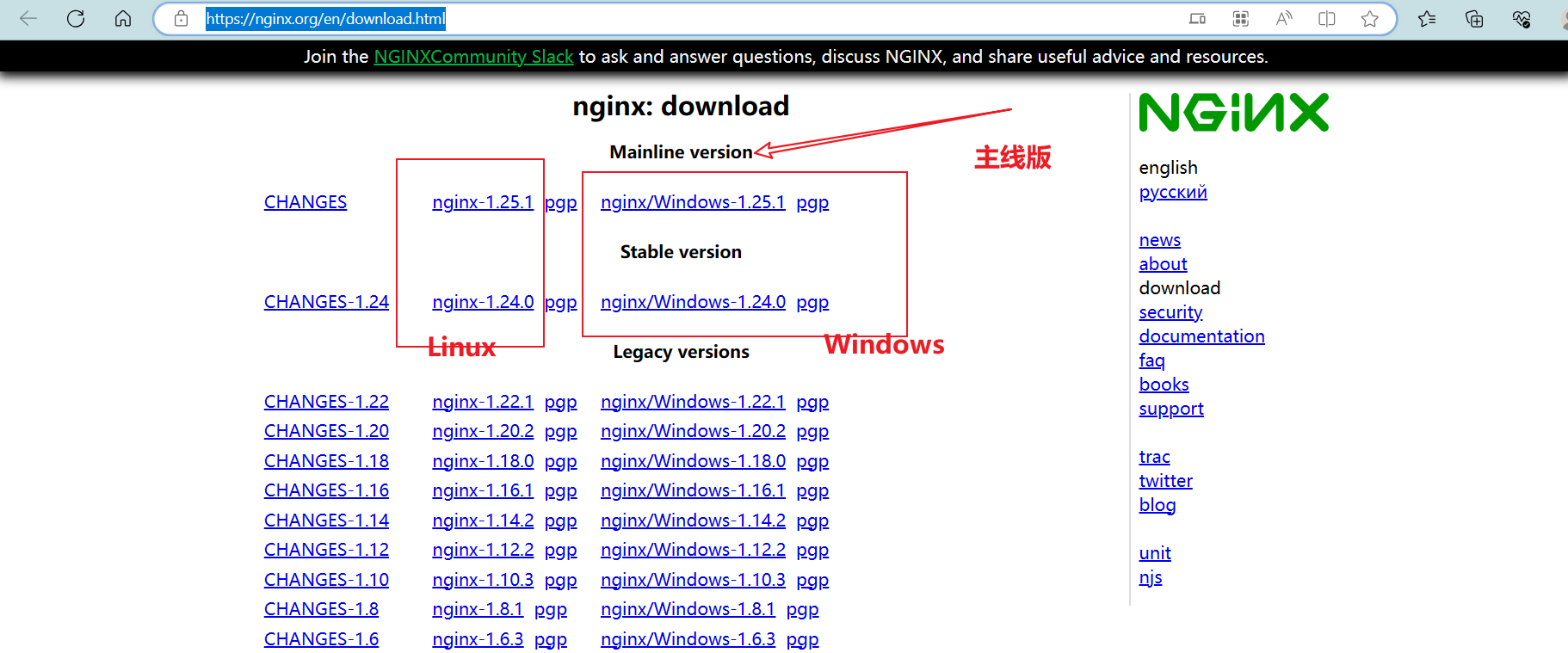Download nginx-1.22.1 legacy source

click(x=483, y=402)
